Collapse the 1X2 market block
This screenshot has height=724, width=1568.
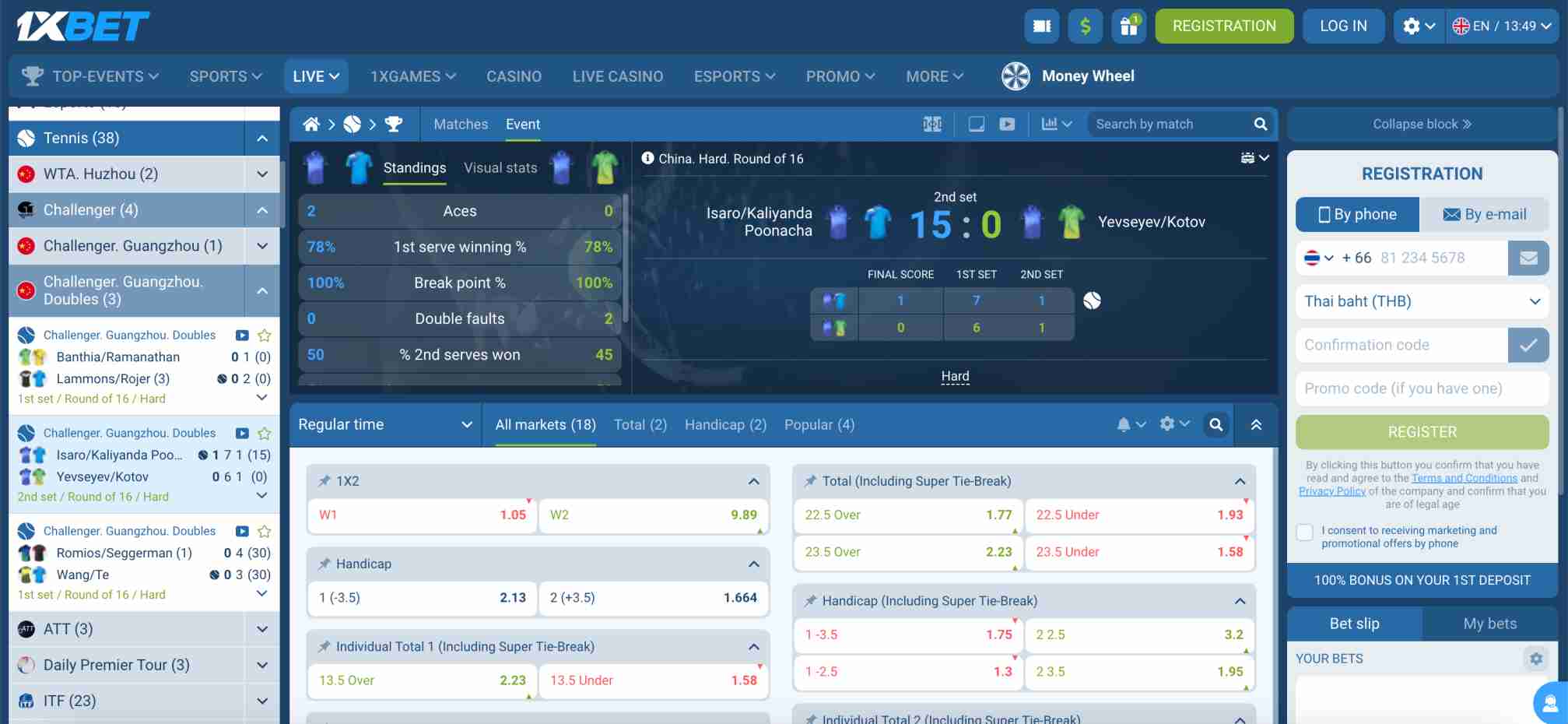[x=753, y=481]
